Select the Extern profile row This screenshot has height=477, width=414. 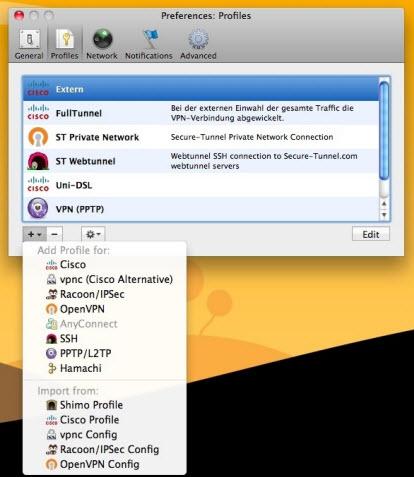pyautogui.click(x=201, y=89)
